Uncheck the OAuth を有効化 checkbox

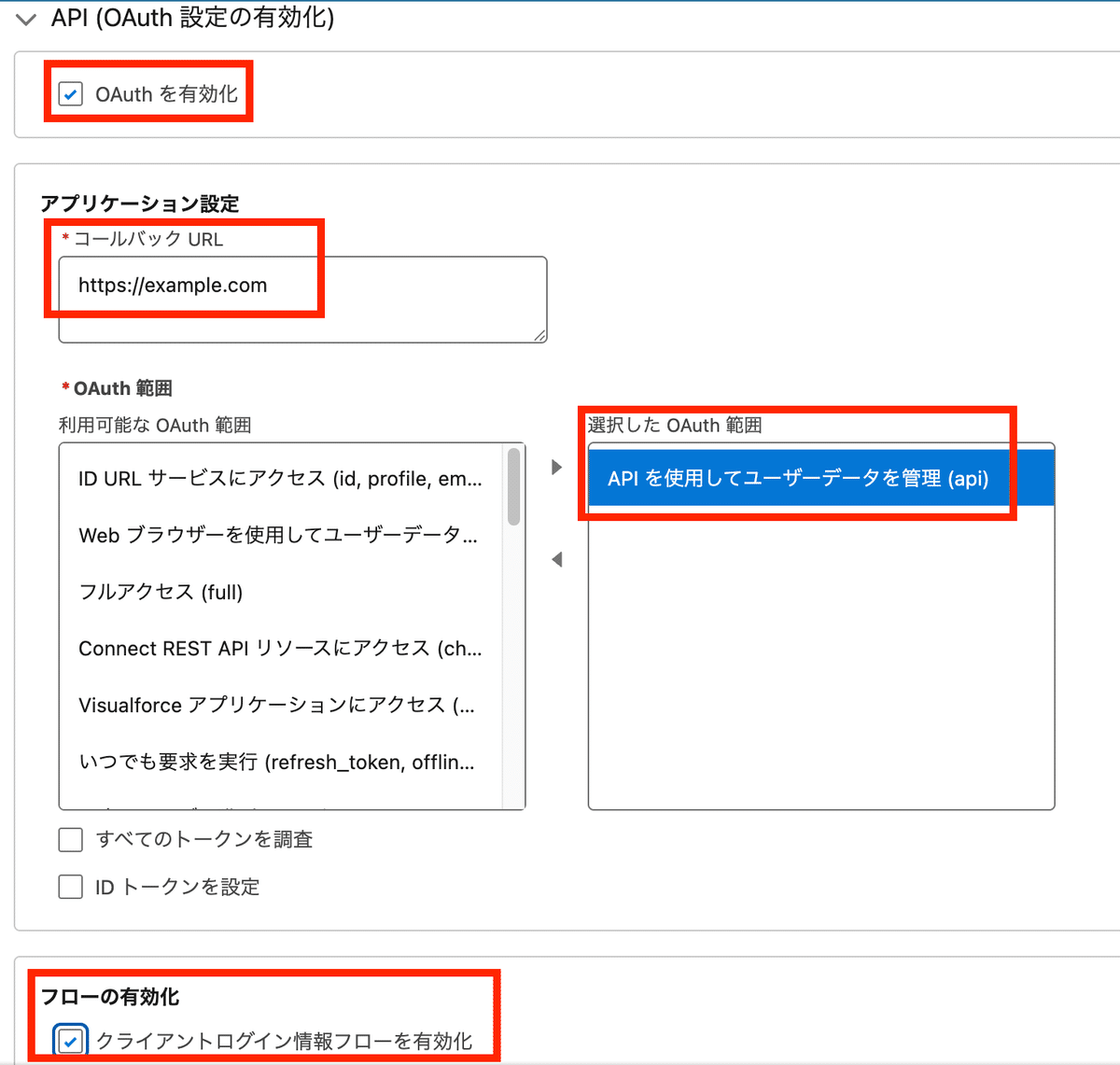[70, 93]
